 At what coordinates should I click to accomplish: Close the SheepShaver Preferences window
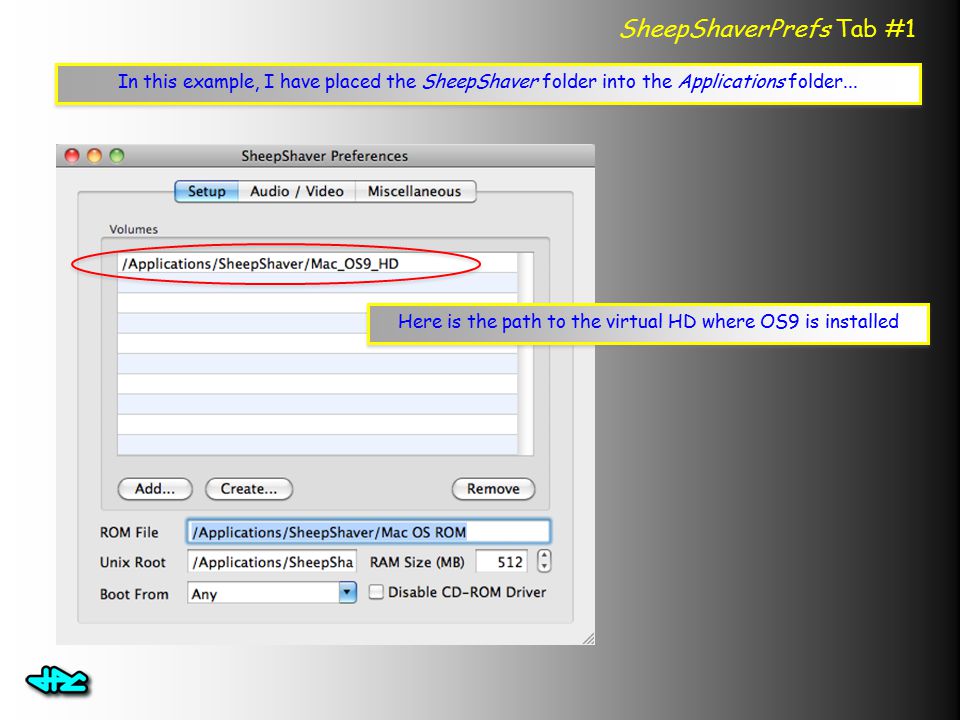coord(72,156)
